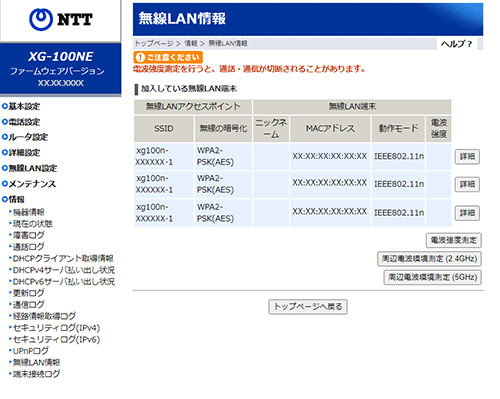Select MACアドレス column header
Viewport: 500px width, 399px height.
(x=330, y=129)
